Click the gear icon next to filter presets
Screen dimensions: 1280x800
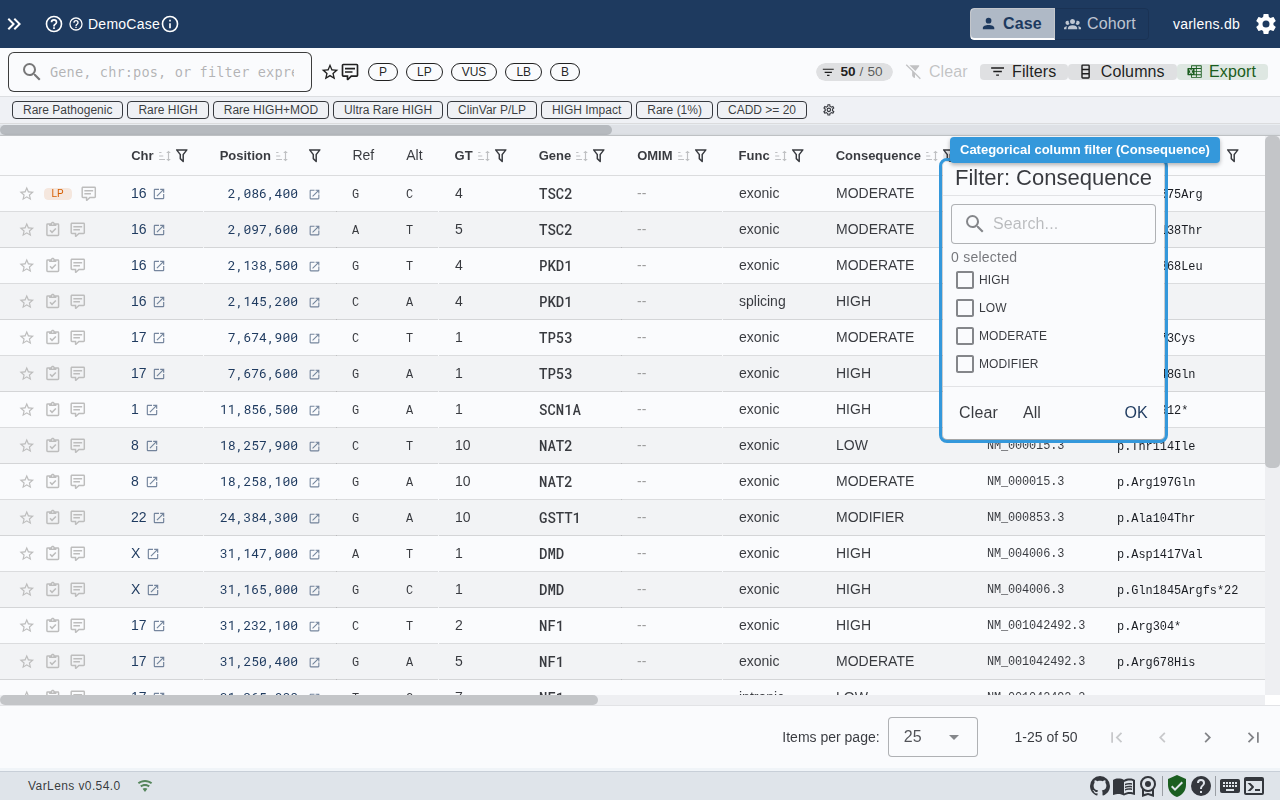click(x=829, y=110)
